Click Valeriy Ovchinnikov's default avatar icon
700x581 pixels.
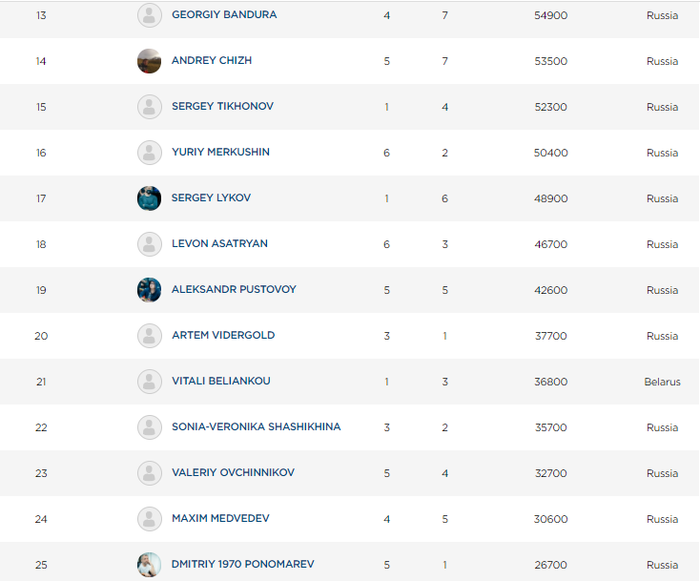149,473
